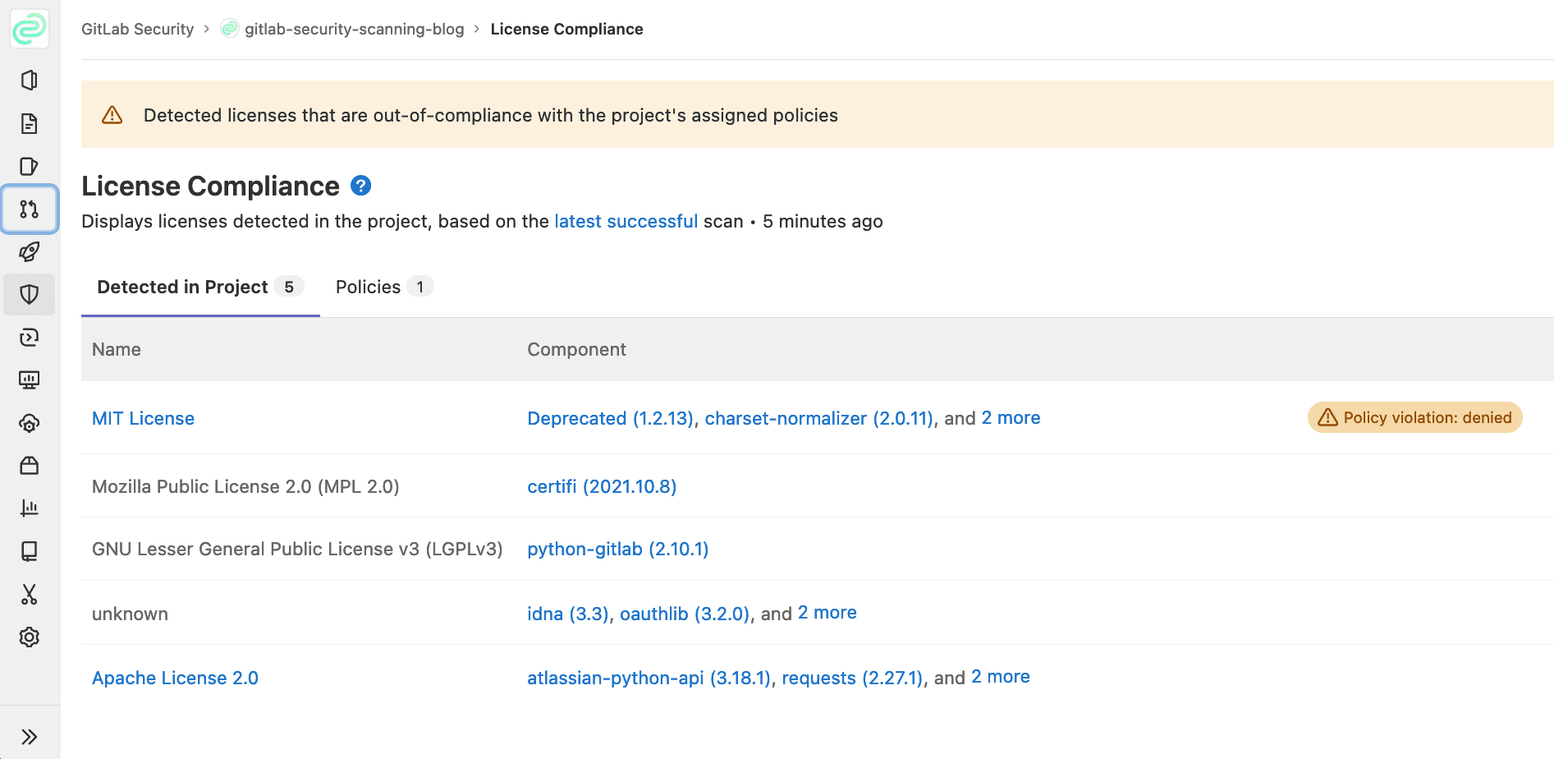Open Settings gear in the sidebar
Viewport: 1568px width, 759px height.
pyautogui.click(x=30, y=637)
